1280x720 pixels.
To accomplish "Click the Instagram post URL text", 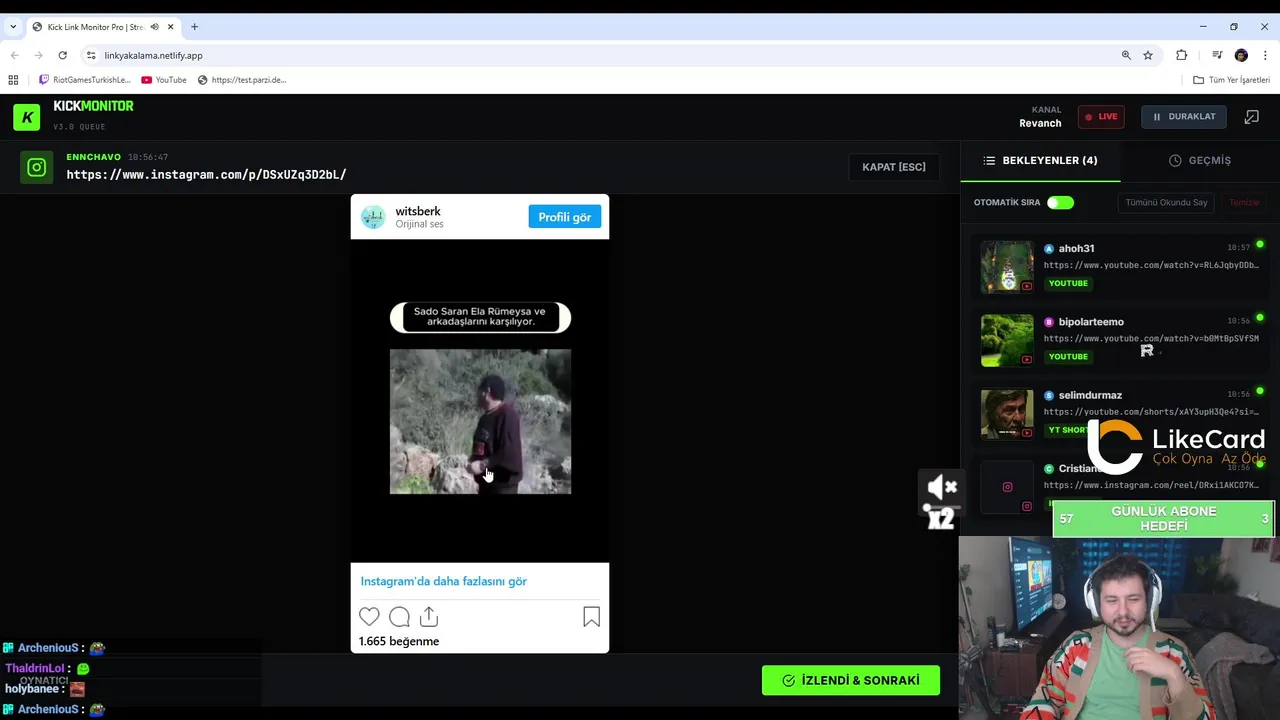I will 206,175.
